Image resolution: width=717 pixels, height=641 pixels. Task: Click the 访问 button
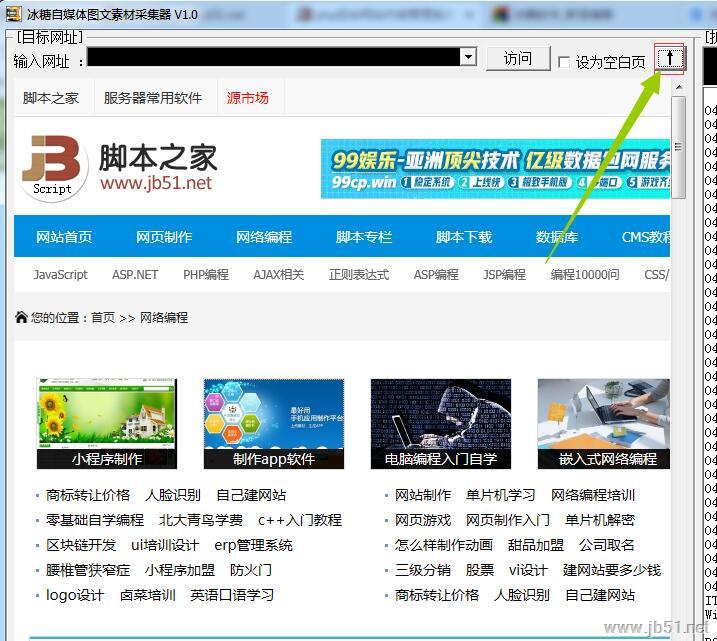[518, 59]
